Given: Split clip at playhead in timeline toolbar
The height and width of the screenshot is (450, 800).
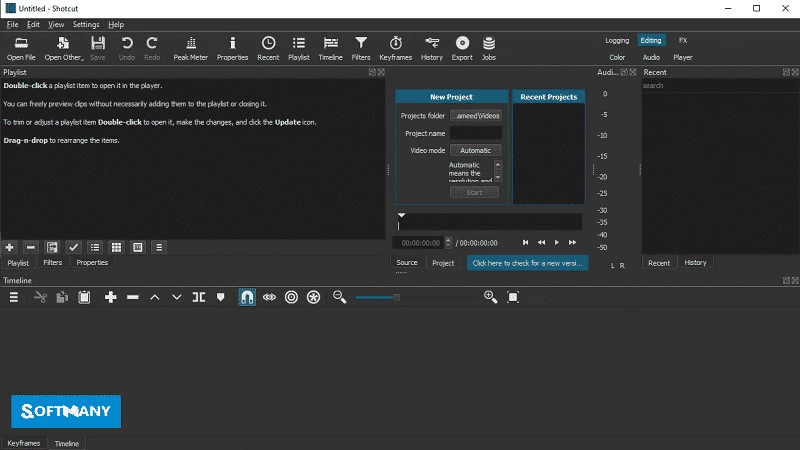Looking at the screenshot, I should (x=199, y=297).
